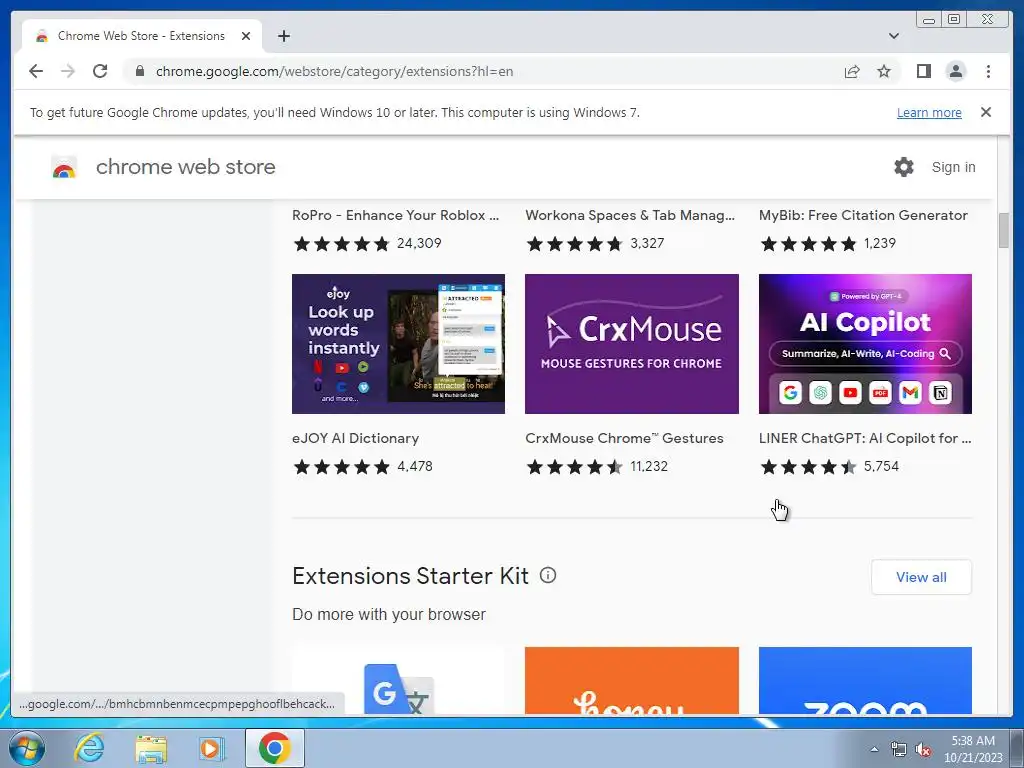Click MyBib rating count 1,239
This screenshot has height=768, width=1024.
[x=879, y=244]
